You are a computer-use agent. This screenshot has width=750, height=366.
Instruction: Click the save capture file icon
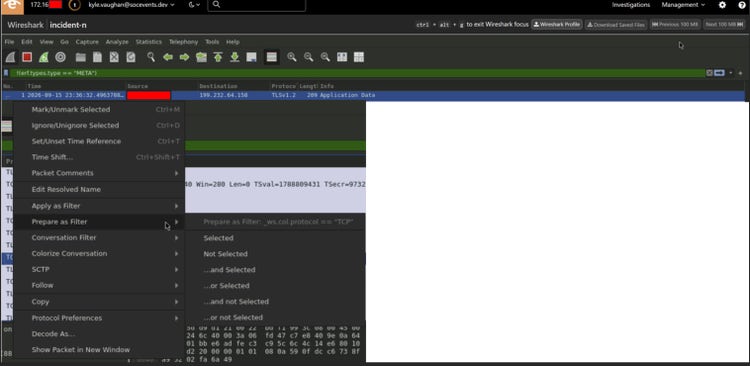pos(98,57)
